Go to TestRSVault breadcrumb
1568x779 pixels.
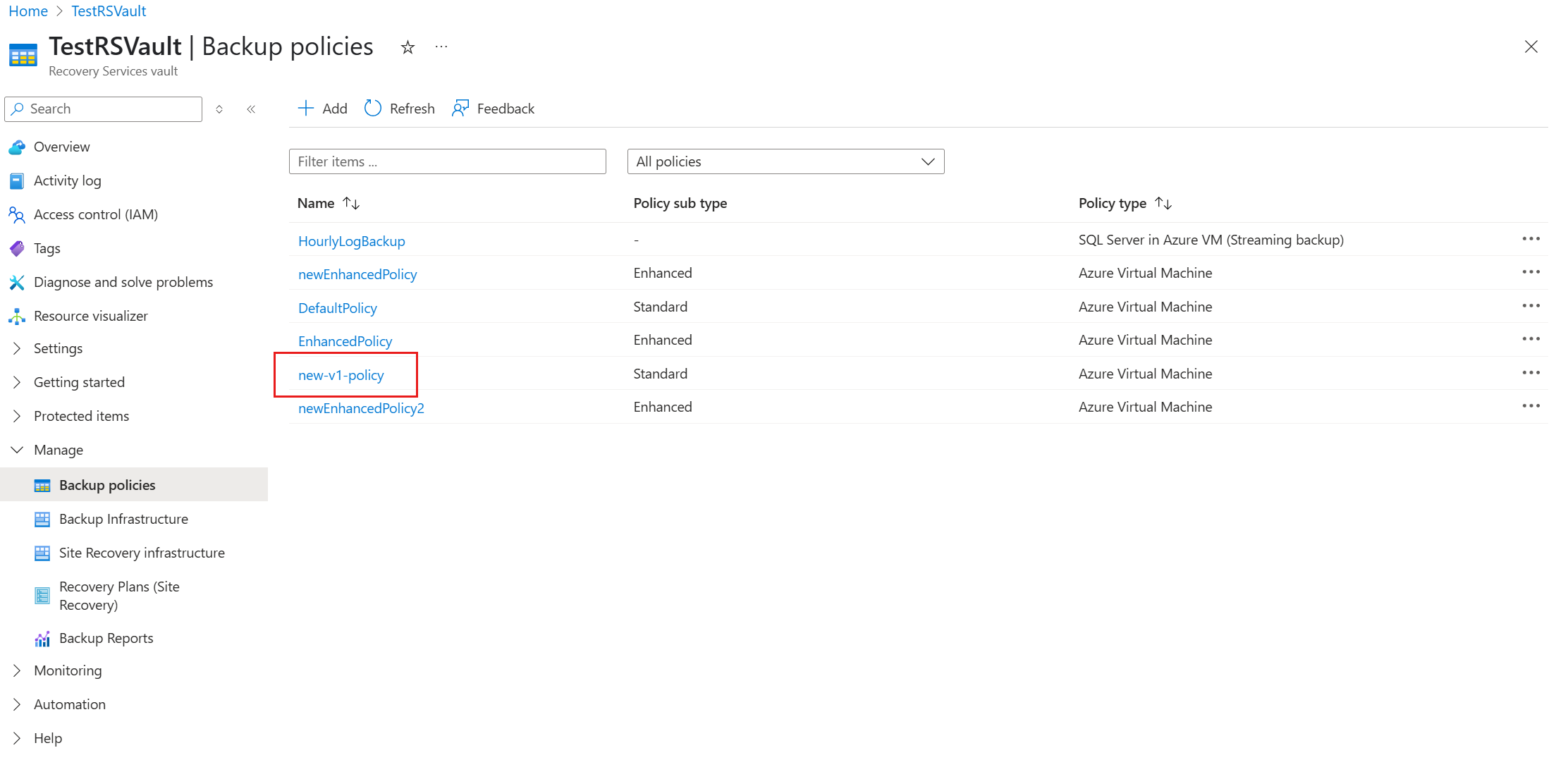(x=109, y=11)
